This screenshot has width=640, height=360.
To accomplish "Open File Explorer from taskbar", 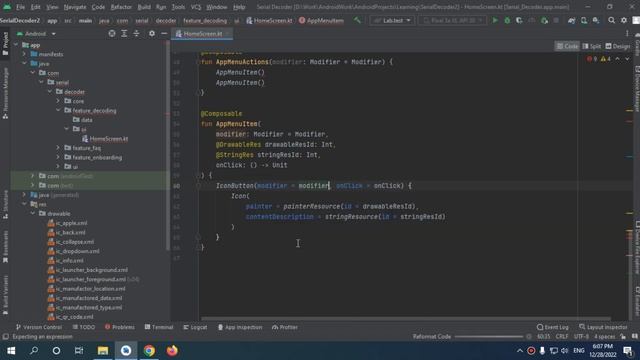I will click(x=102, y=351).
